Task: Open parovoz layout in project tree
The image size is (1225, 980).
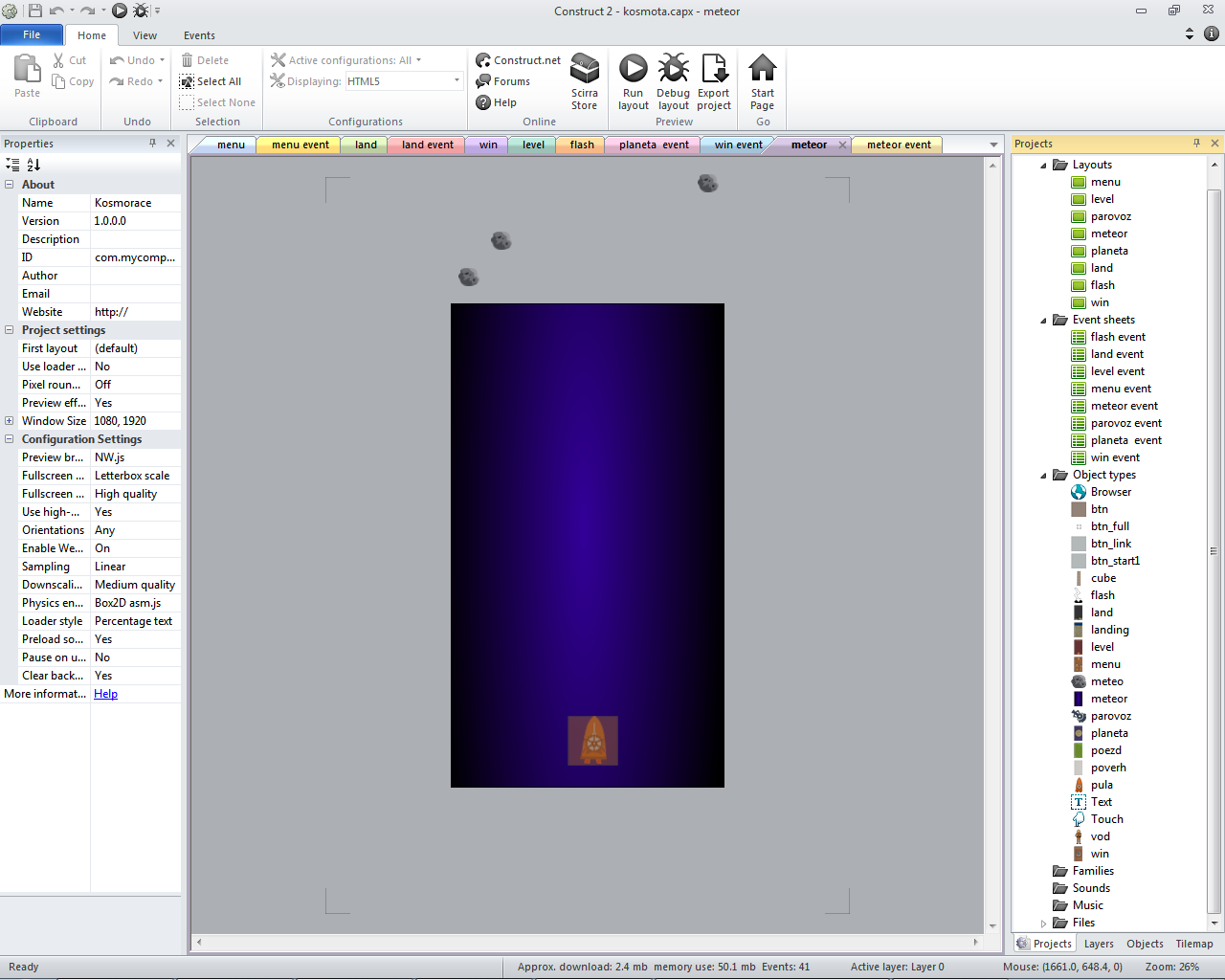Action: click(x=1110, y=216)
